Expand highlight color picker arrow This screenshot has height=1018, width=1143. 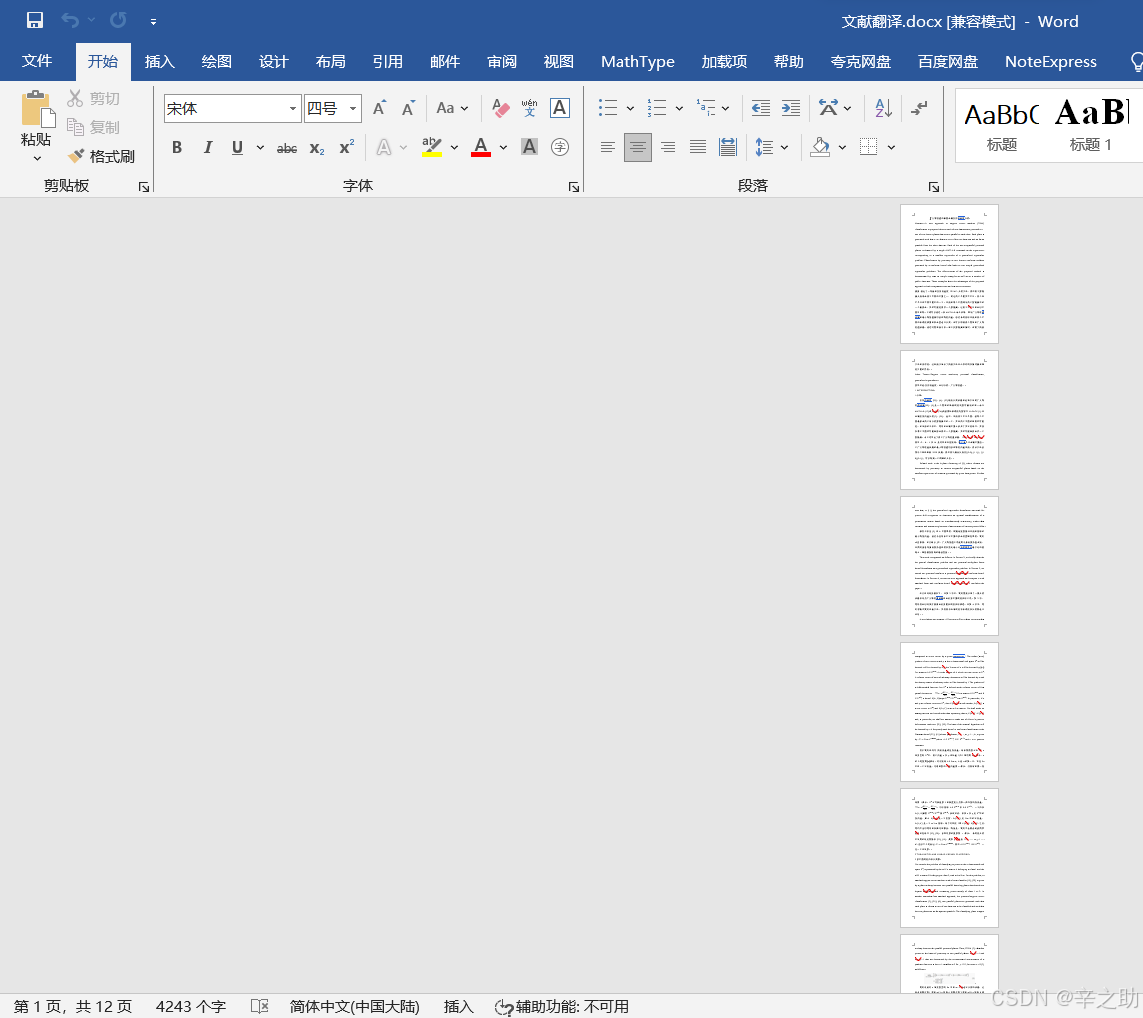[454, 148]
